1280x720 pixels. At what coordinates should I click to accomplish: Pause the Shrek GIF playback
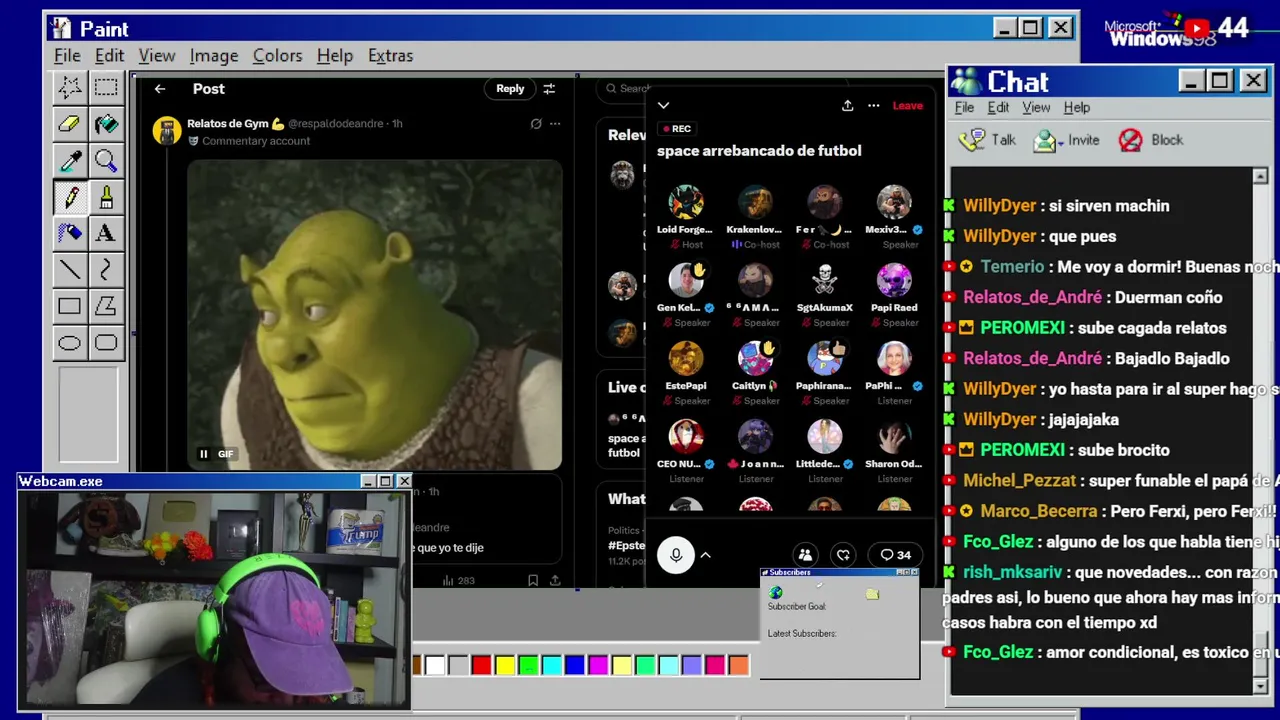pos(204,454)
